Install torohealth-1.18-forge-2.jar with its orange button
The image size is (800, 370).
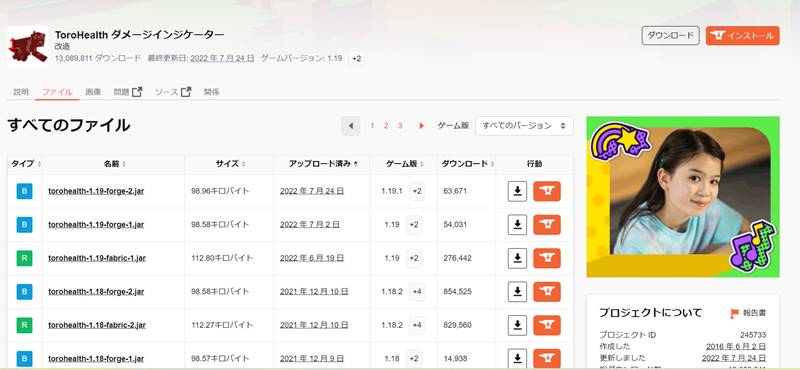pyautogui.click(x=547, y=291)
